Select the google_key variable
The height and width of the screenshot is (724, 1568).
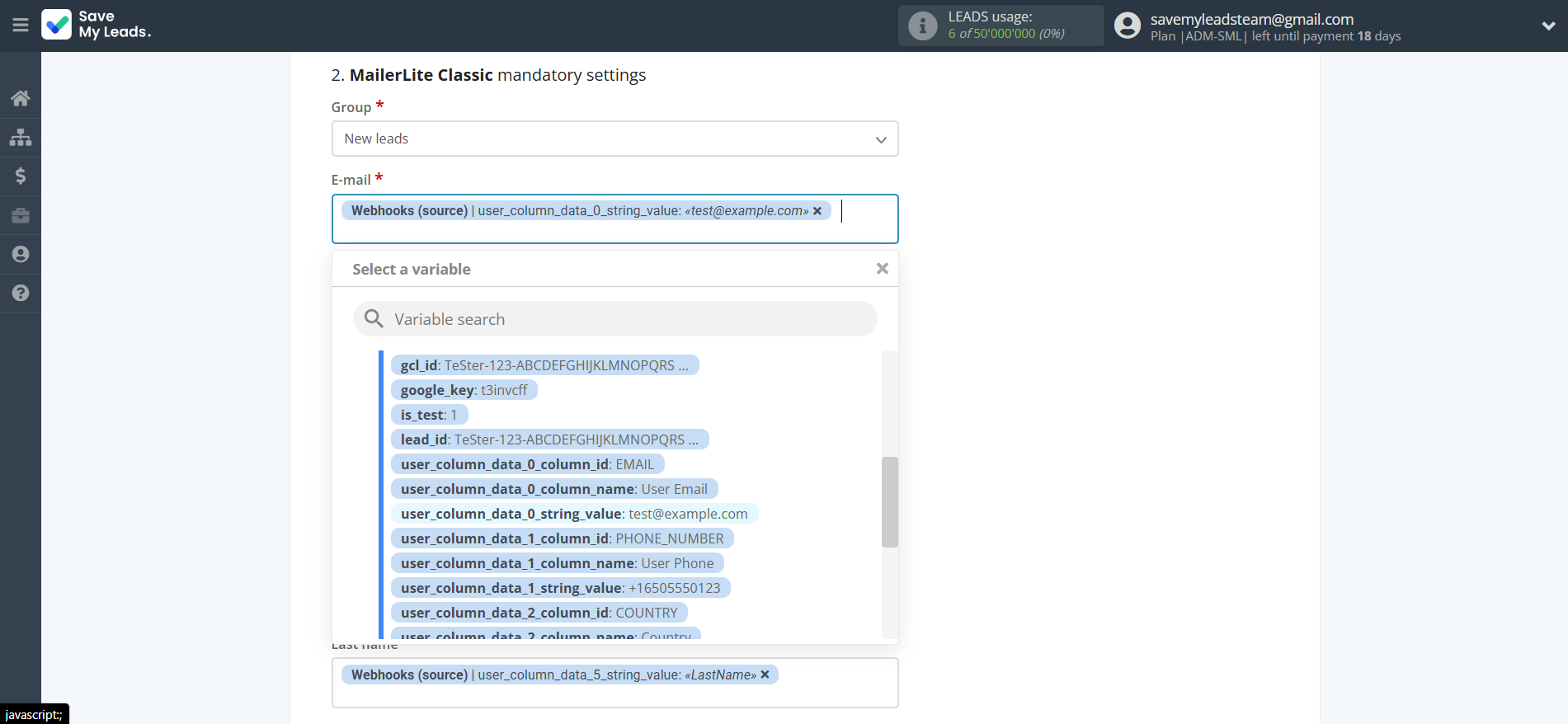point(464,390)
